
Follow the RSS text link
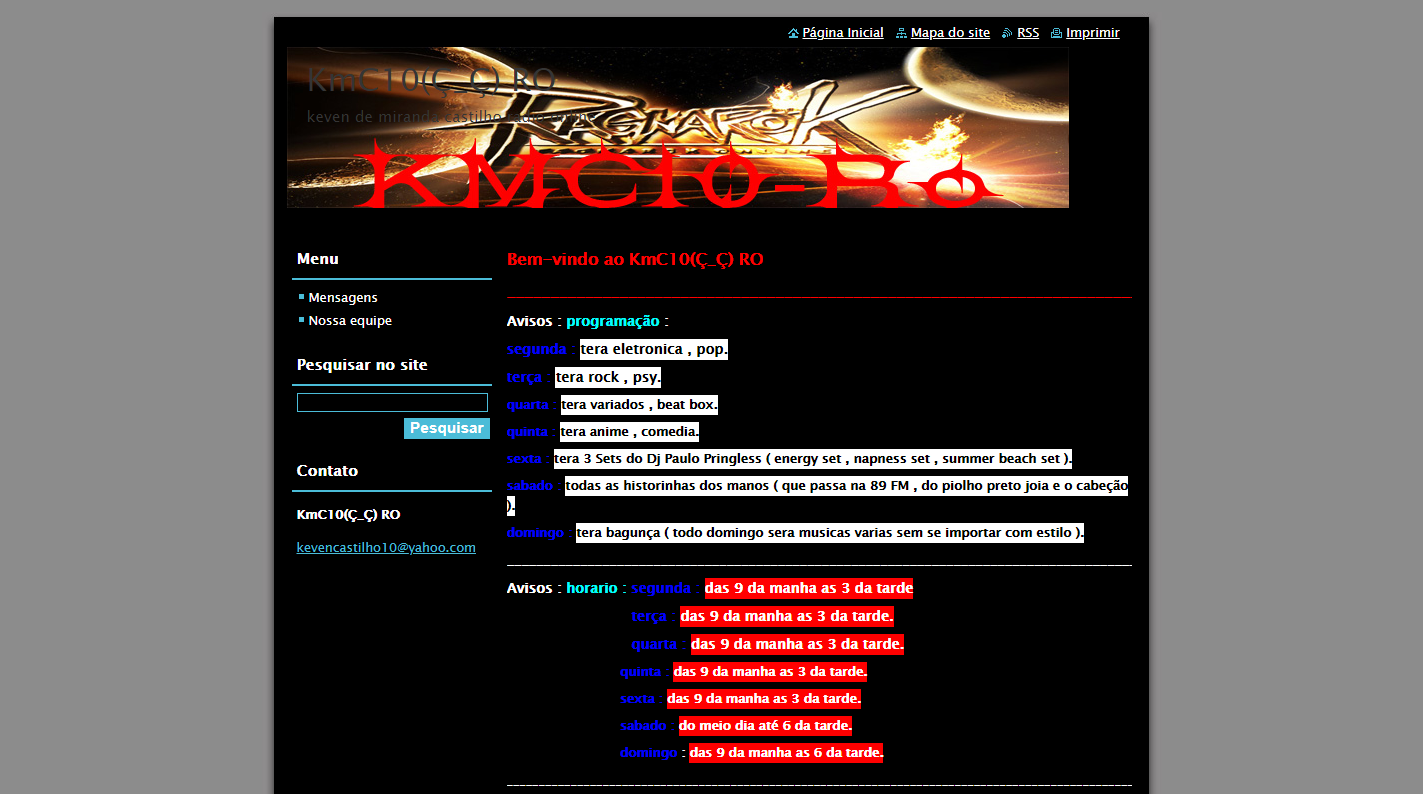(x=1027, y=33)
